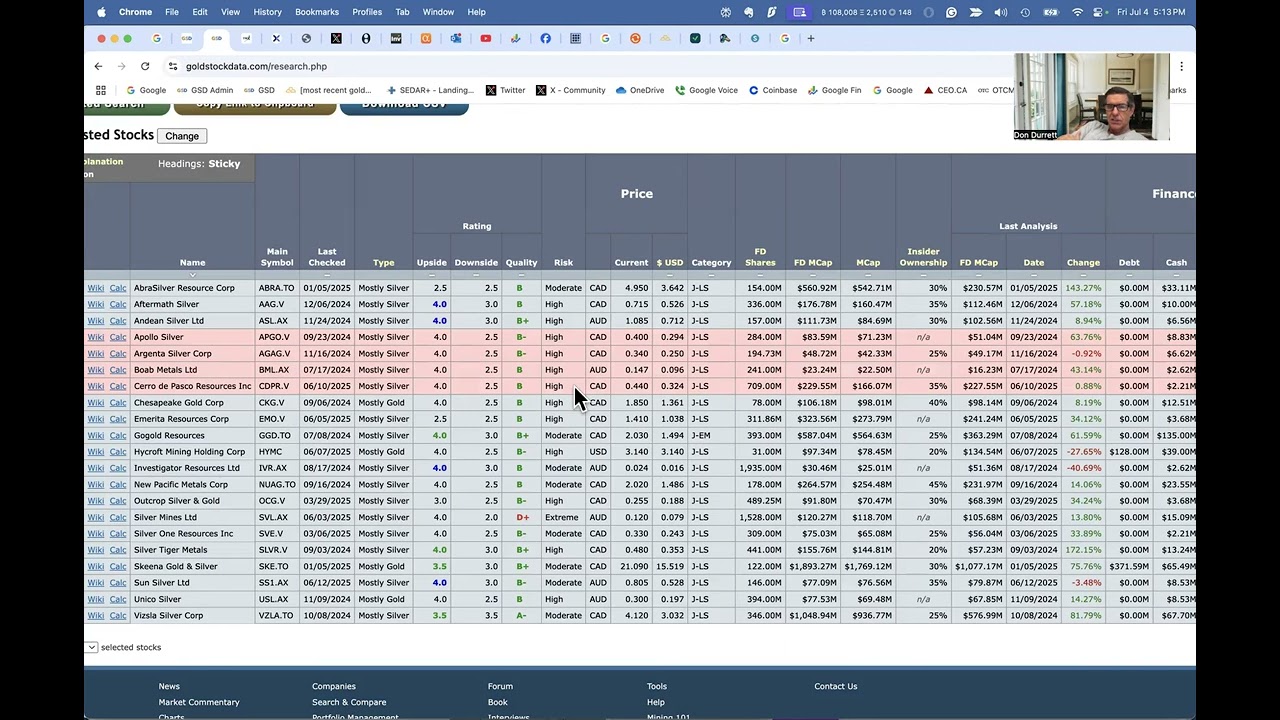The width and height of the screenshot is (1280, 720).
Task: Open the Wi-Fi menu
Action: [x=1077, y=12]
